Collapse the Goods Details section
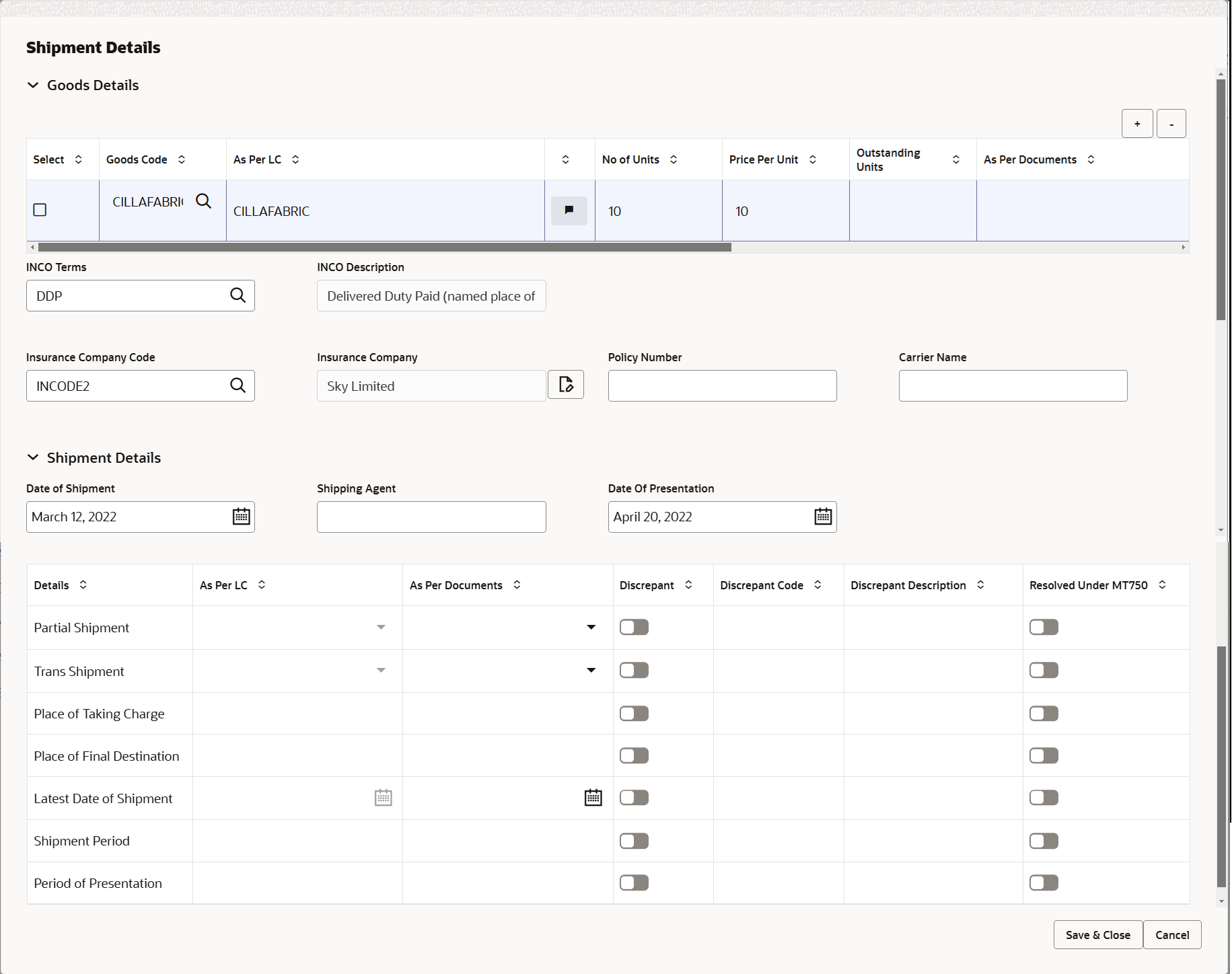The height and width of the screenshot is (974, 1232). click(33, 85)
